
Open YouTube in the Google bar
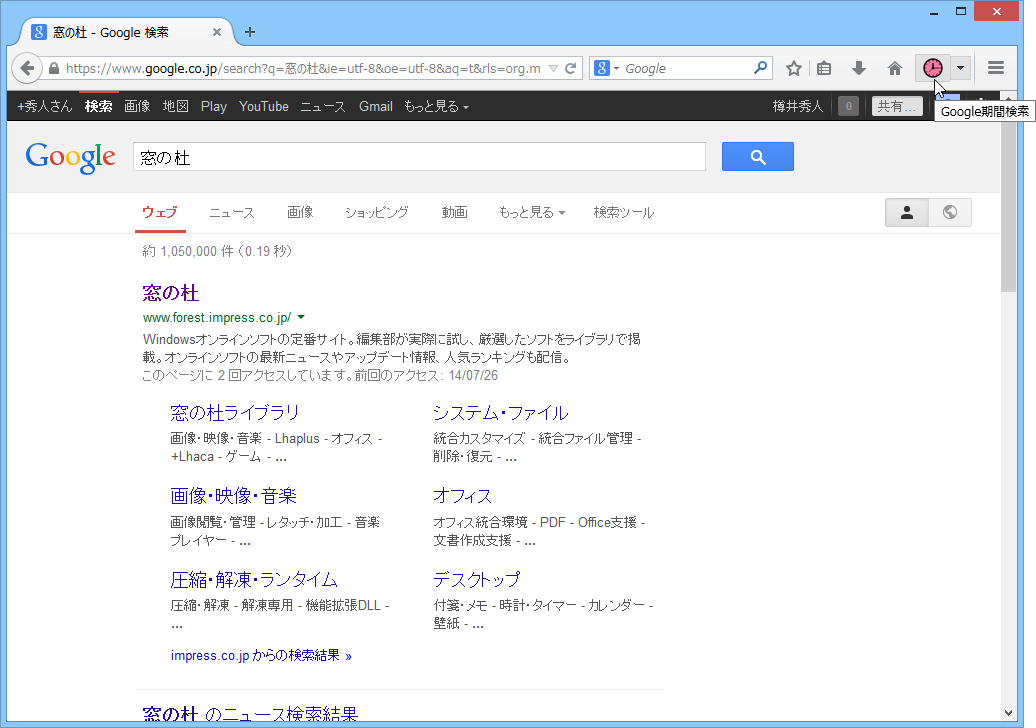pos(264,106)
